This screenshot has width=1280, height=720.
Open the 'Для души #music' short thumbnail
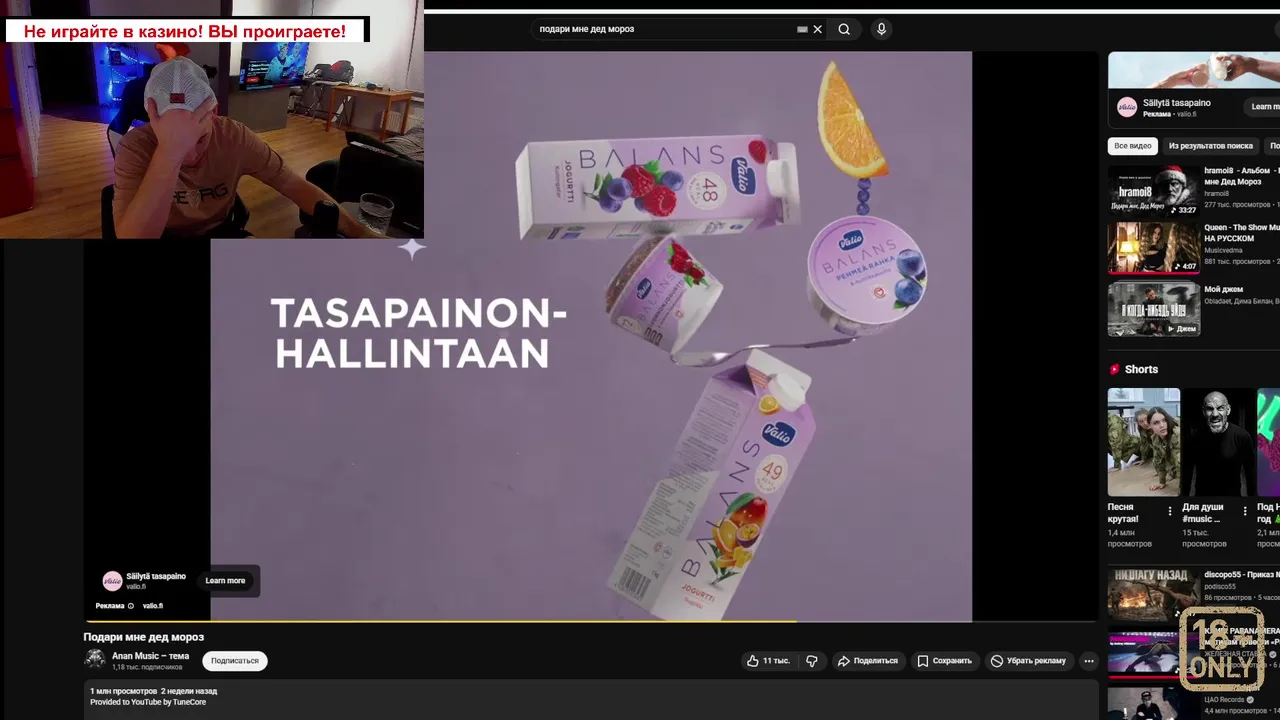coord(1218,442)
